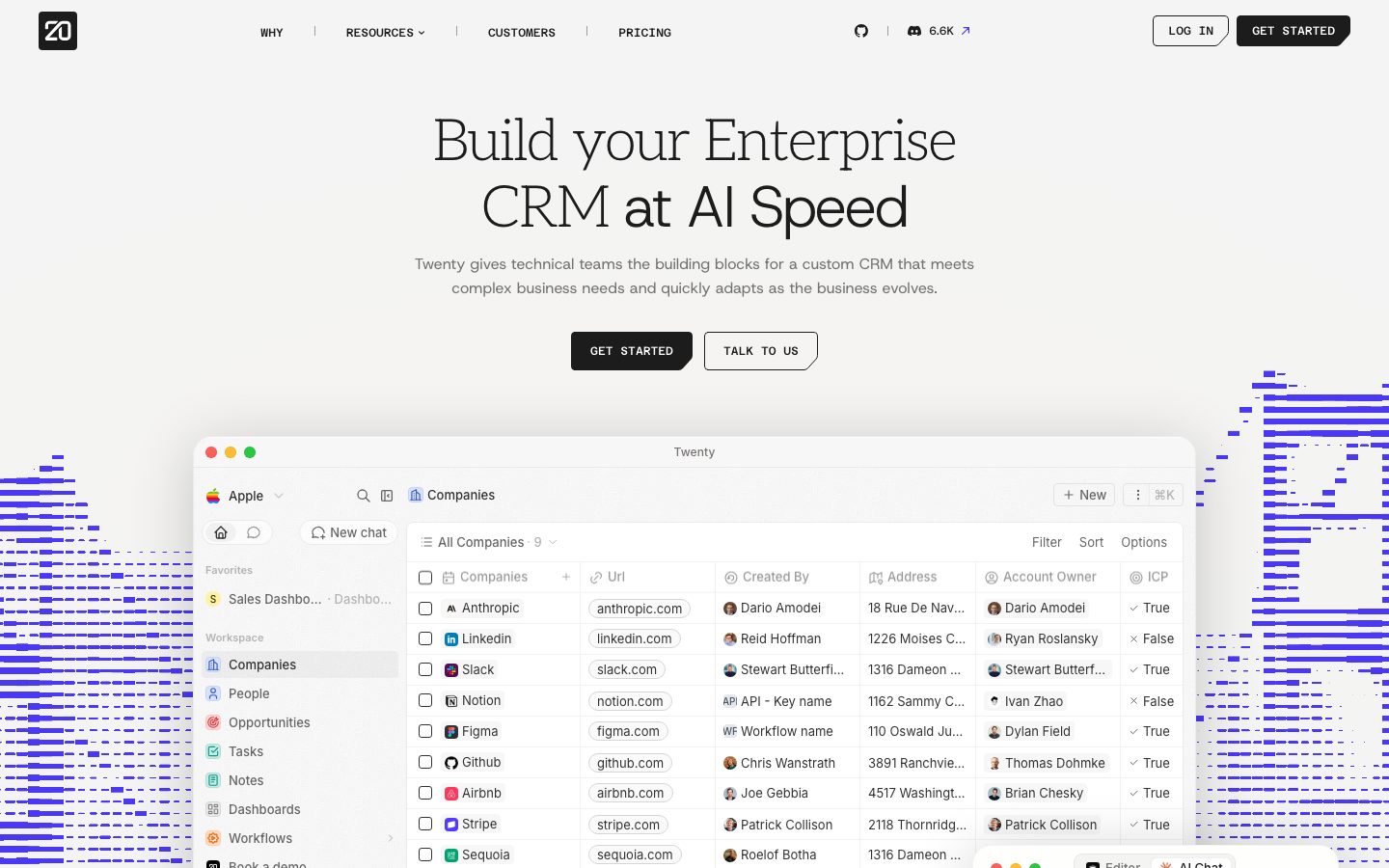1389x868 pixels.
Task: Open the anthropic.com url chip
Action: click(x=640, y=609)
